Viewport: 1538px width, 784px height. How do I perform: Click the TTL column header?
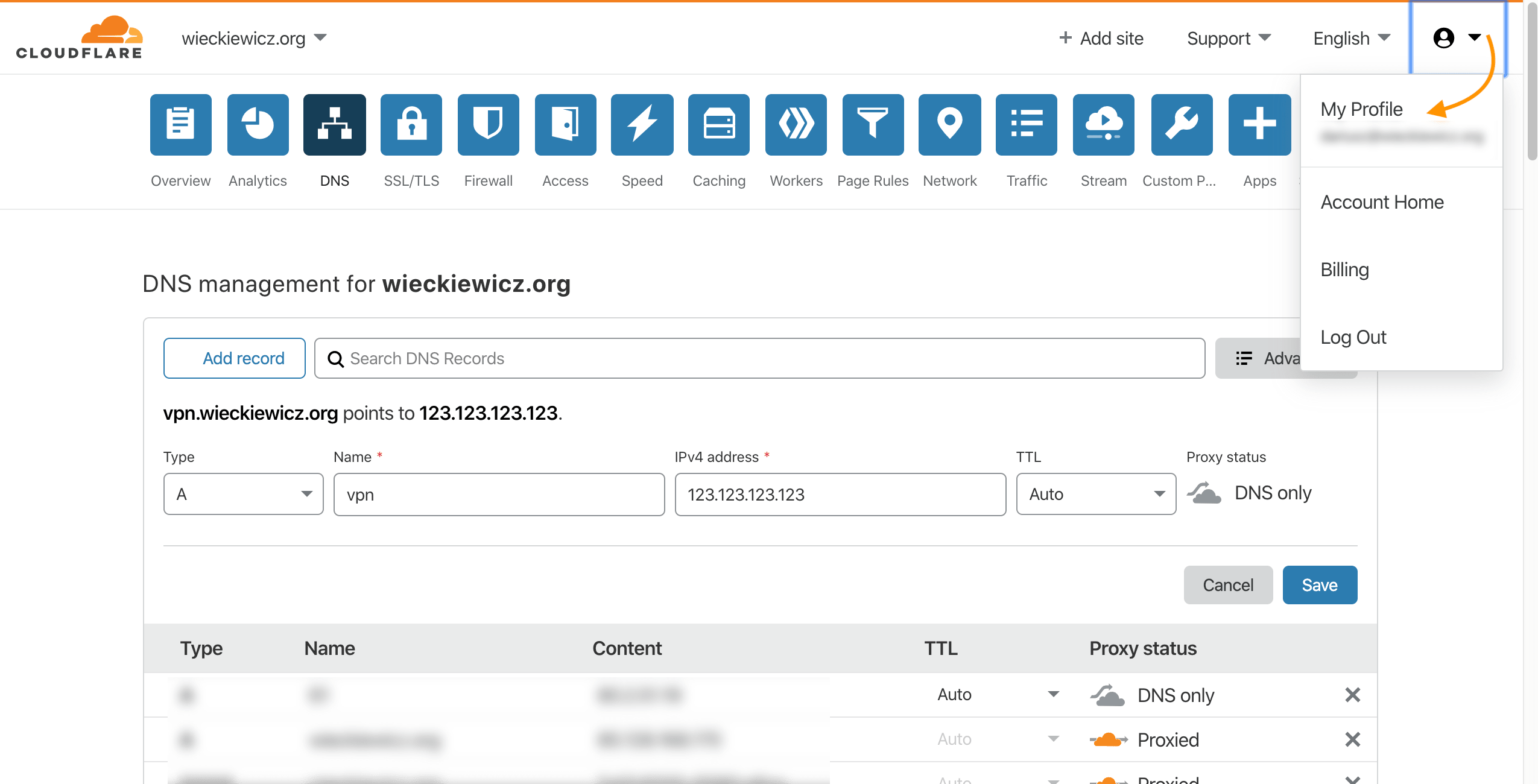point(941,648)
